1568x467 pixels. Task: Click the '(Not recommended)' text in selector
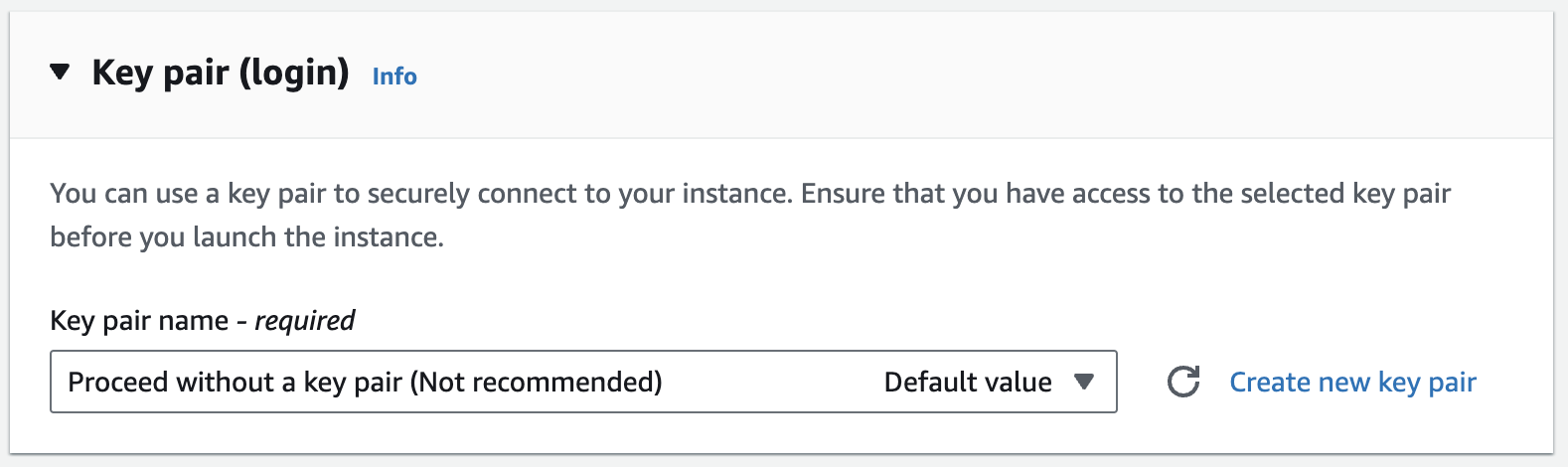537,382
